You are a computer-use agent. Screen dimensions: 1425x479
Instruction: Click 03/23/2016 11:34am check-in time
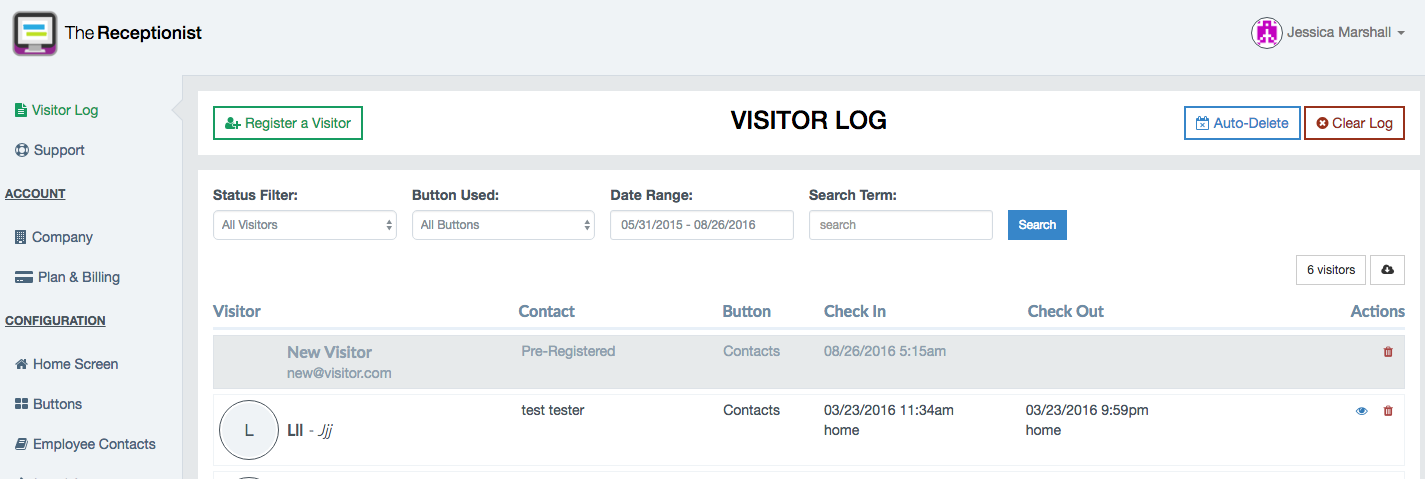point(889,410)
